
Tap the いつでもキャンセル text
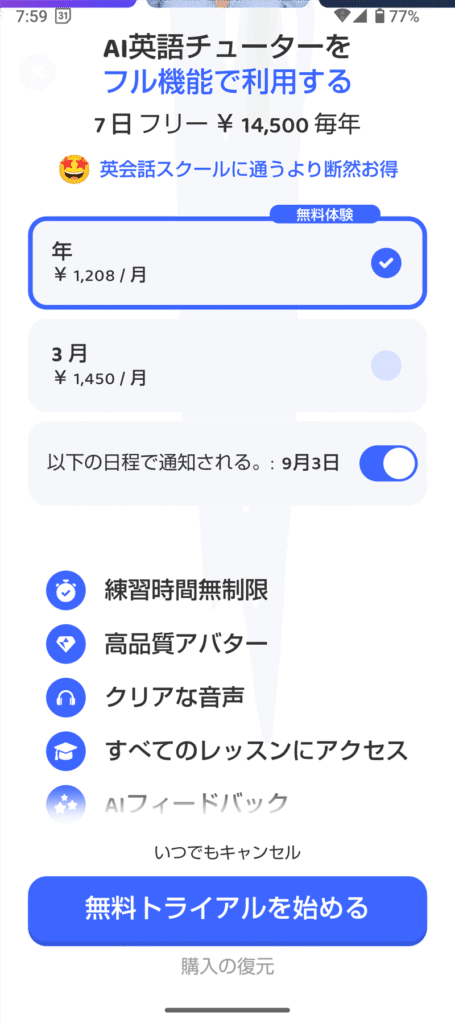coord(227,852)
